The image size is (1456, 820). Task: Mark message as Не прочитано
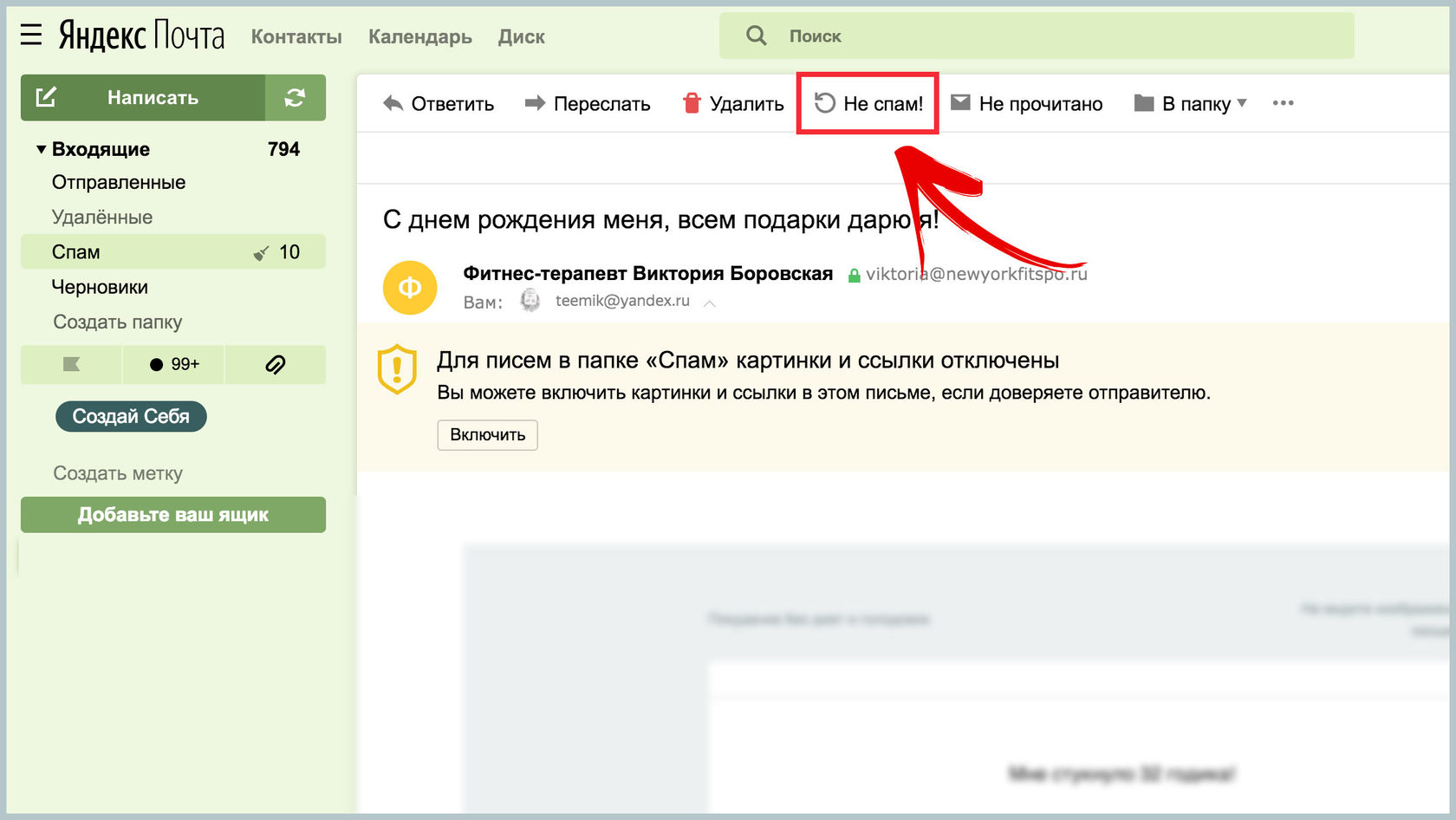point(1027,103)
